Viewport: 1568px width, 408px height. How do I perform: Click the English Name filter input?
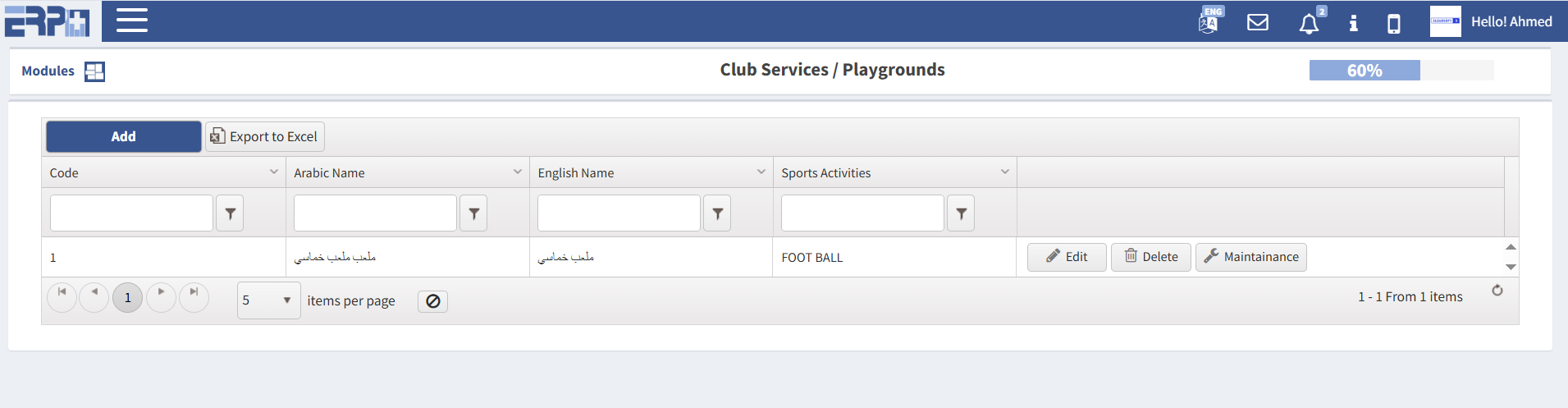pos(619,213)
